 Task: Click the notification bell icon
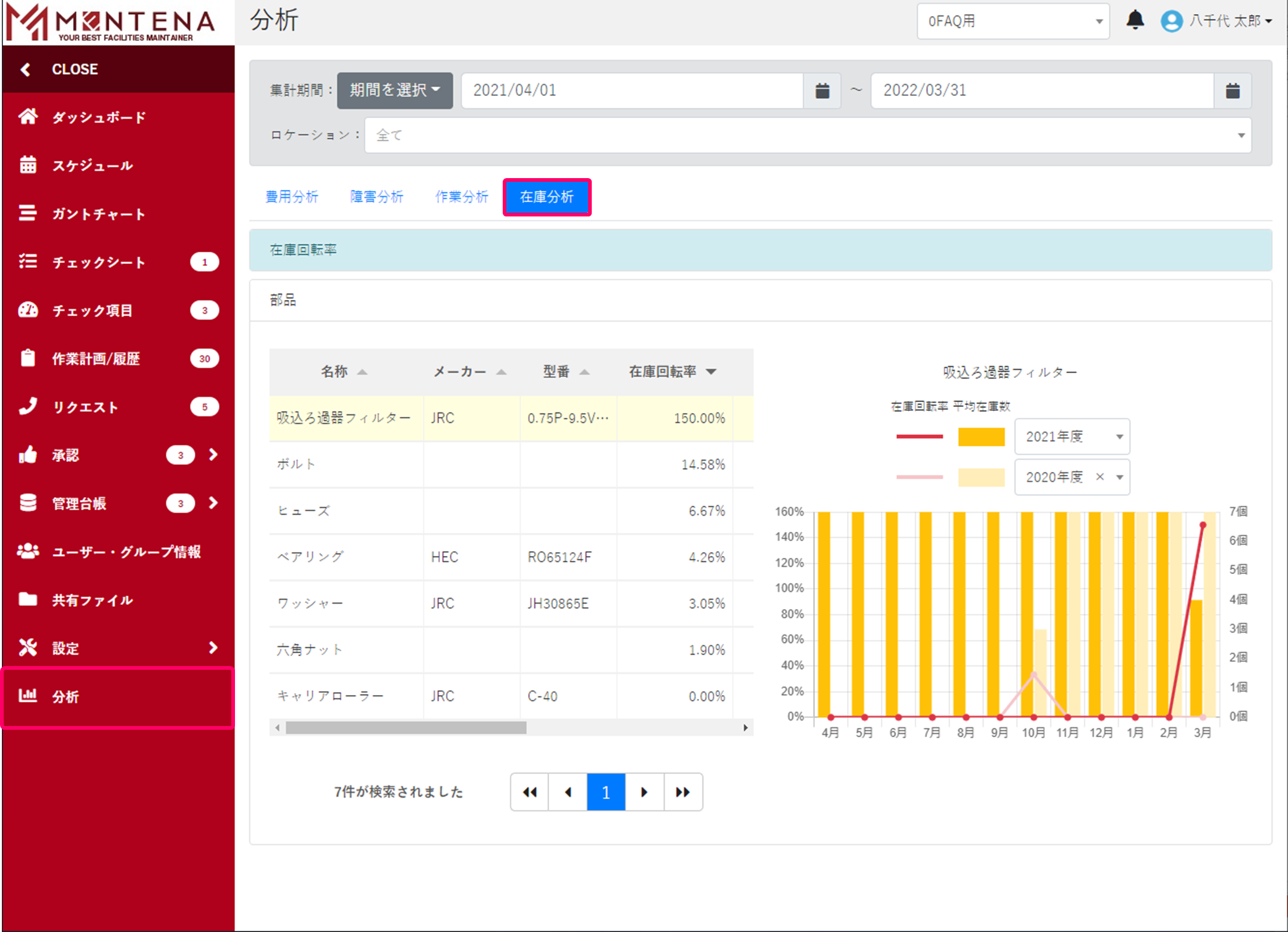(x=1135, y=20)
